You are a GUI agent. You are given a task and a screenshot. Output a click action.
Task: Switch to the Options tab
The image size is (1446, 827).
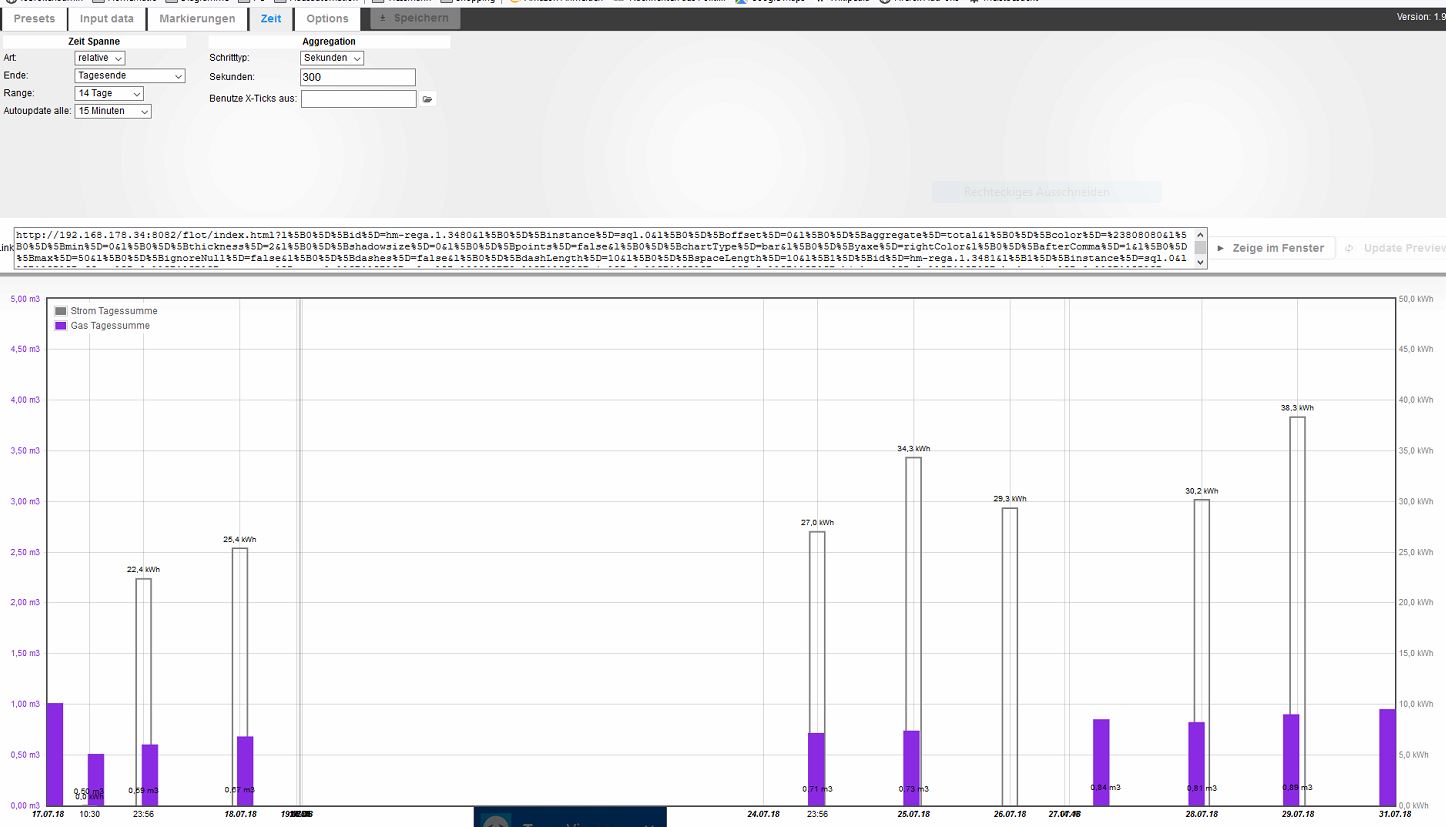coord(327,18)
